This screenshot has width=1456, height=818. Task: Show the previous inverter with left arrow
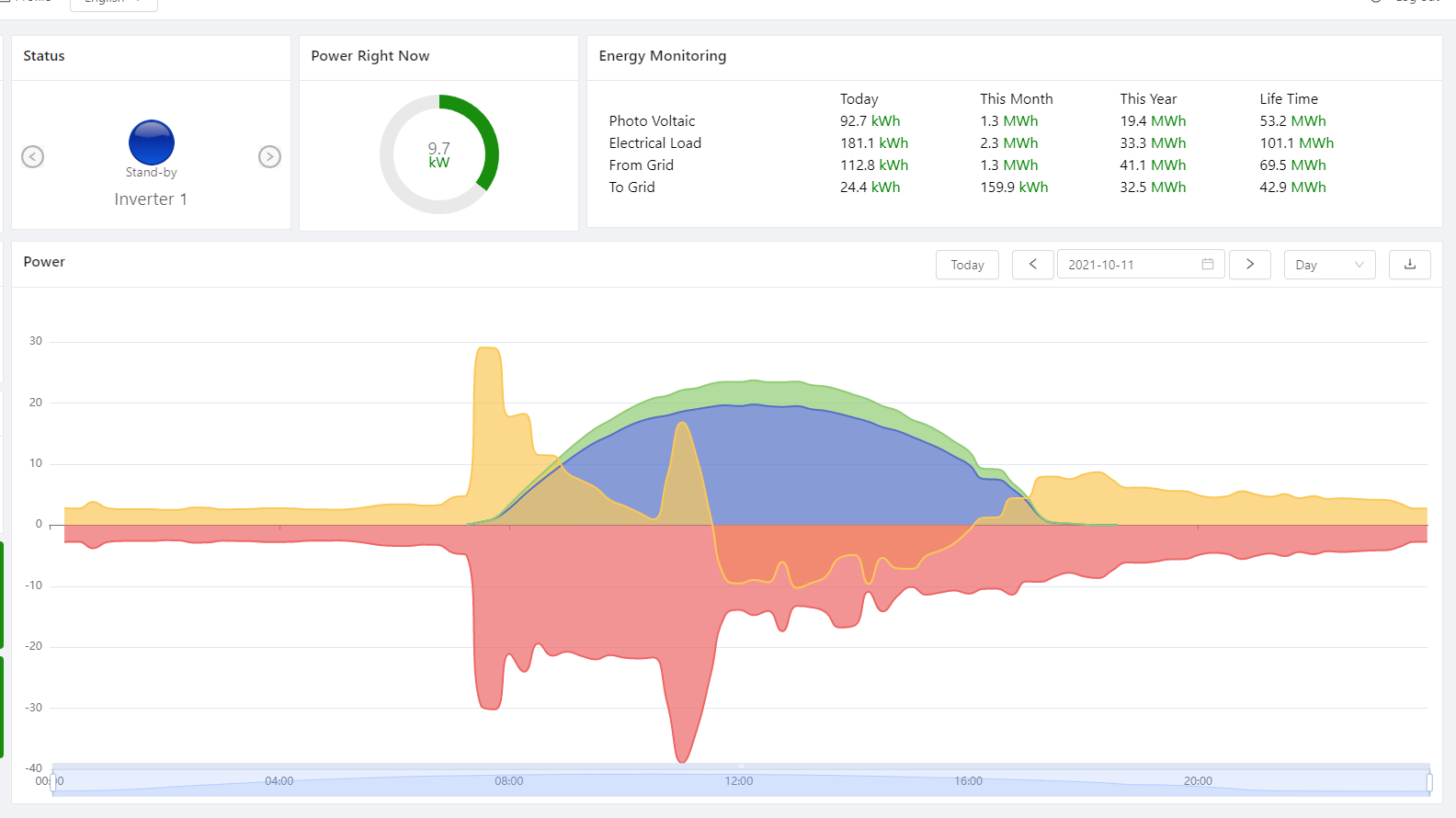(x=33, y=157)
